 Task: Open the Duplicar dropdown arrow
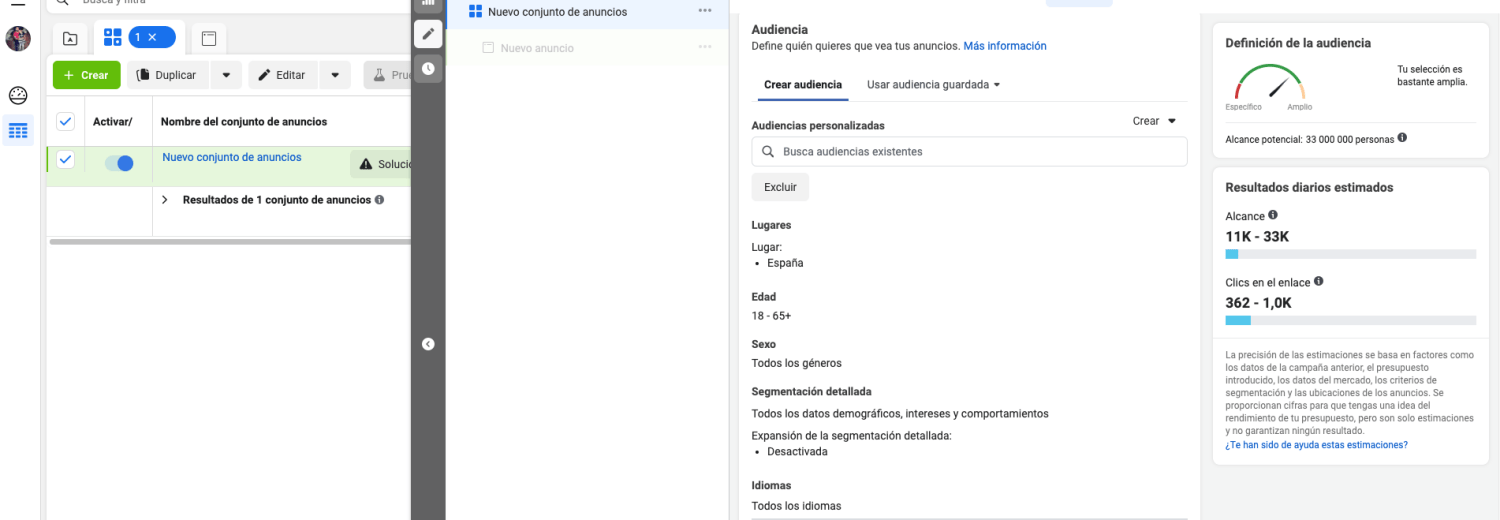click(x=226, y=75)
